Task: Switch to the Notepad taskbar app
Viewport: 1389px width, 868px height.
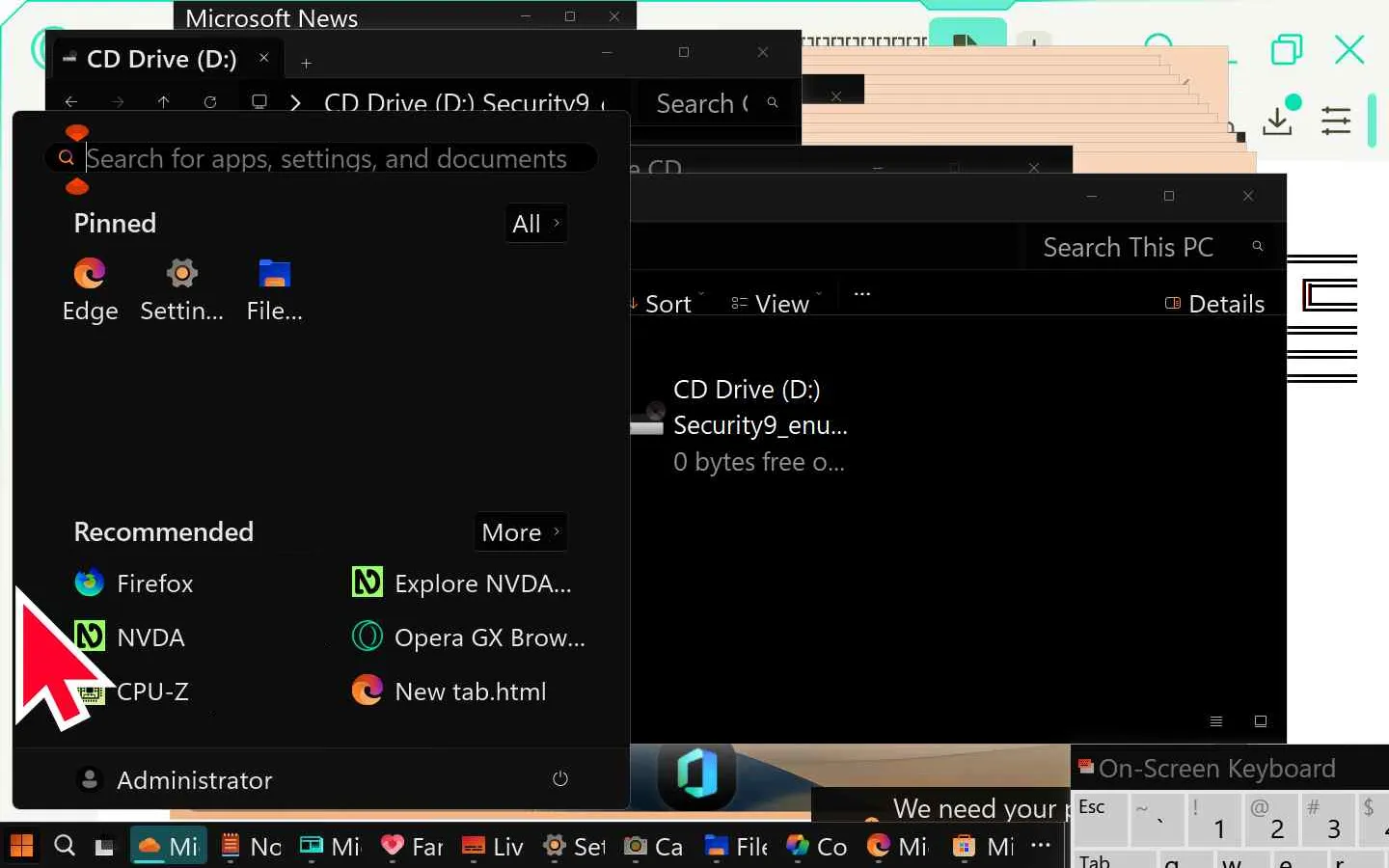Action: pos(251,847)
